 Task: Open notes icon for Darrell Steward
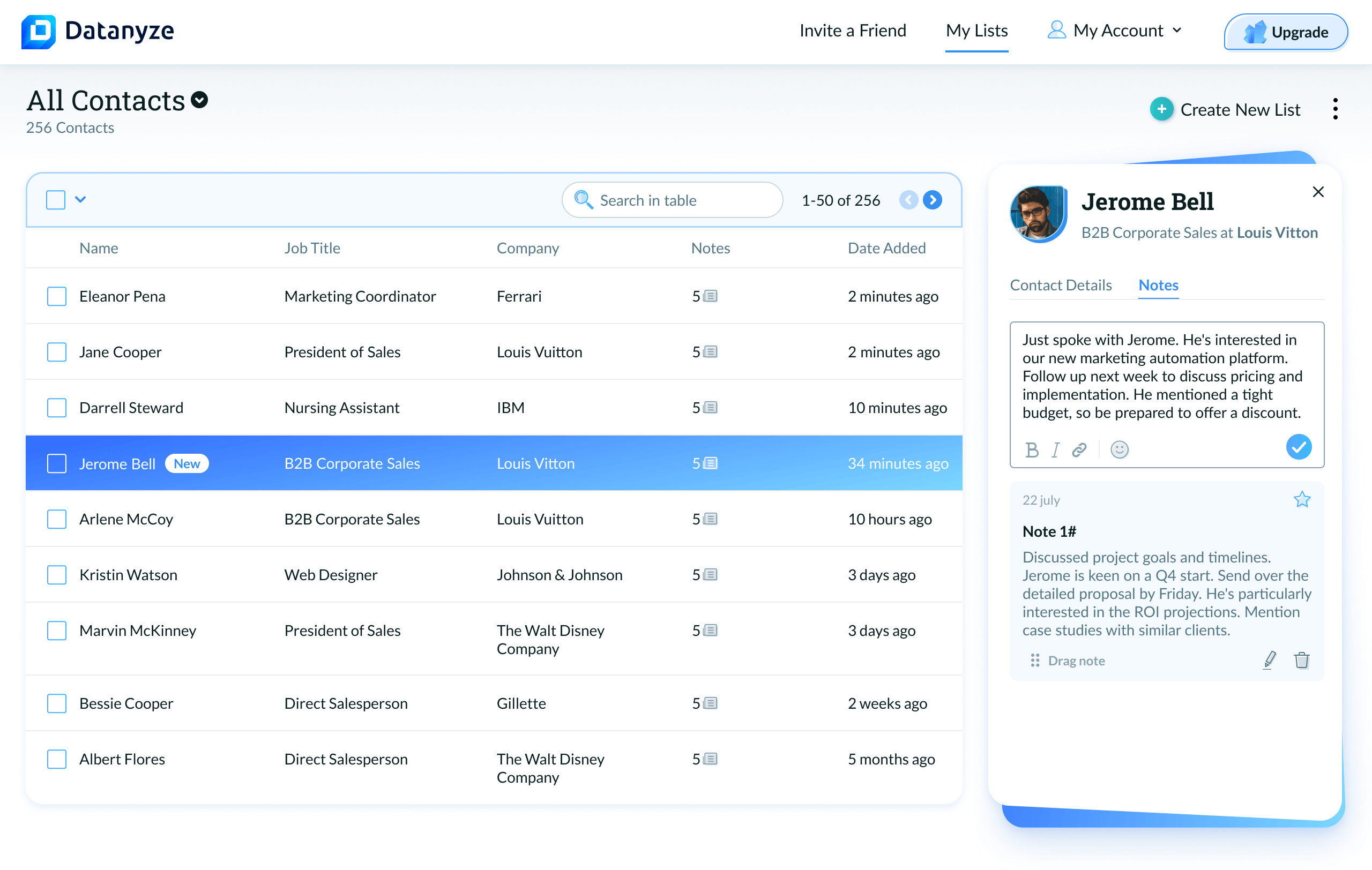[710, 408]
